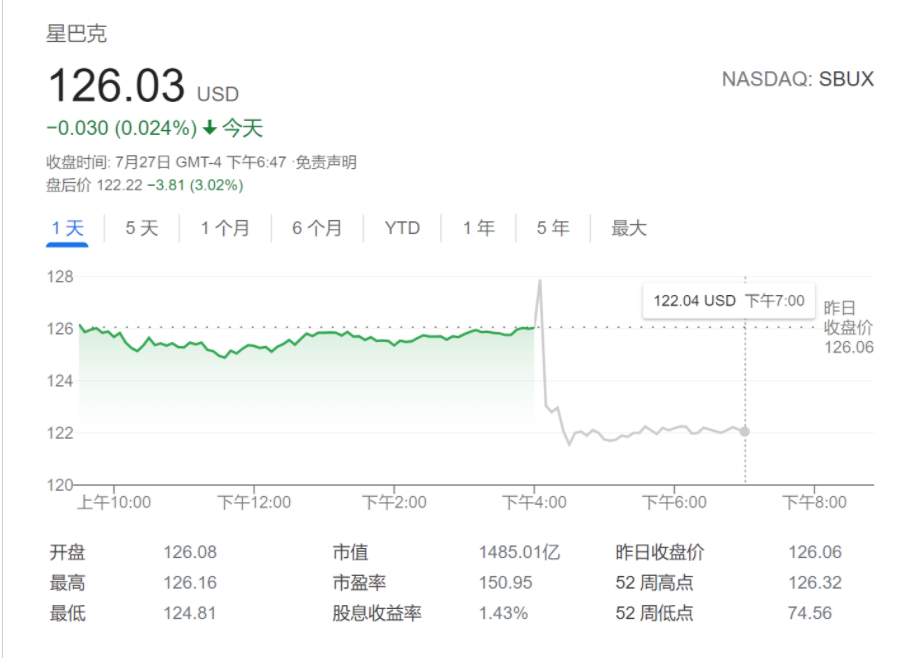Show the 6 个月 chart range
Image resolution: width=917 pixels, height=658 pixels.
[317, 228]
